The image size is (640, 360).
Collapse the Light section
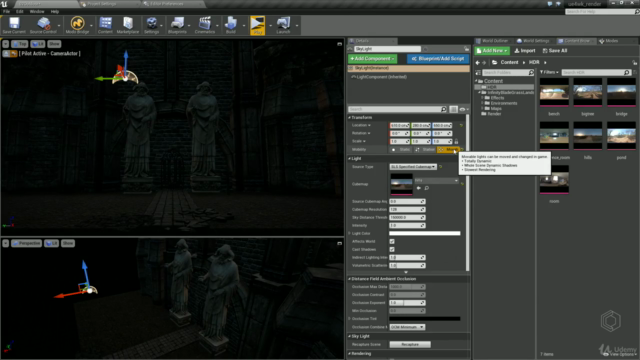[350, 158]
